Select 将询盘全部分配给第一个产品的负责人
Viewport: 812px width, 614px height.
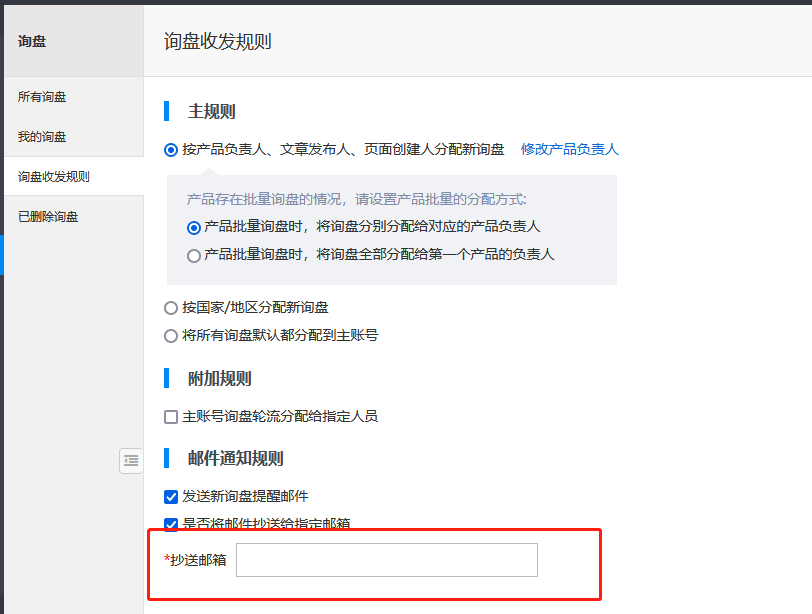pos(194,254)
